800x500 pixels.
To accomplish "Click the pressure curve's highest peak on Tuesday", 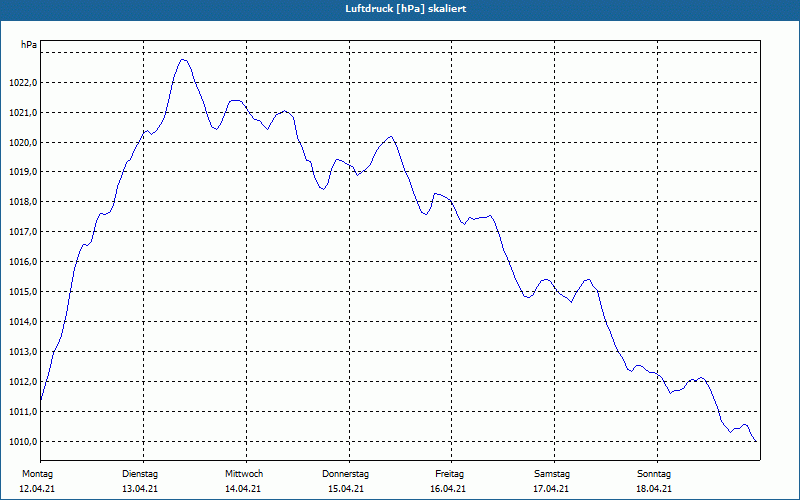I will tap(183, 60).
